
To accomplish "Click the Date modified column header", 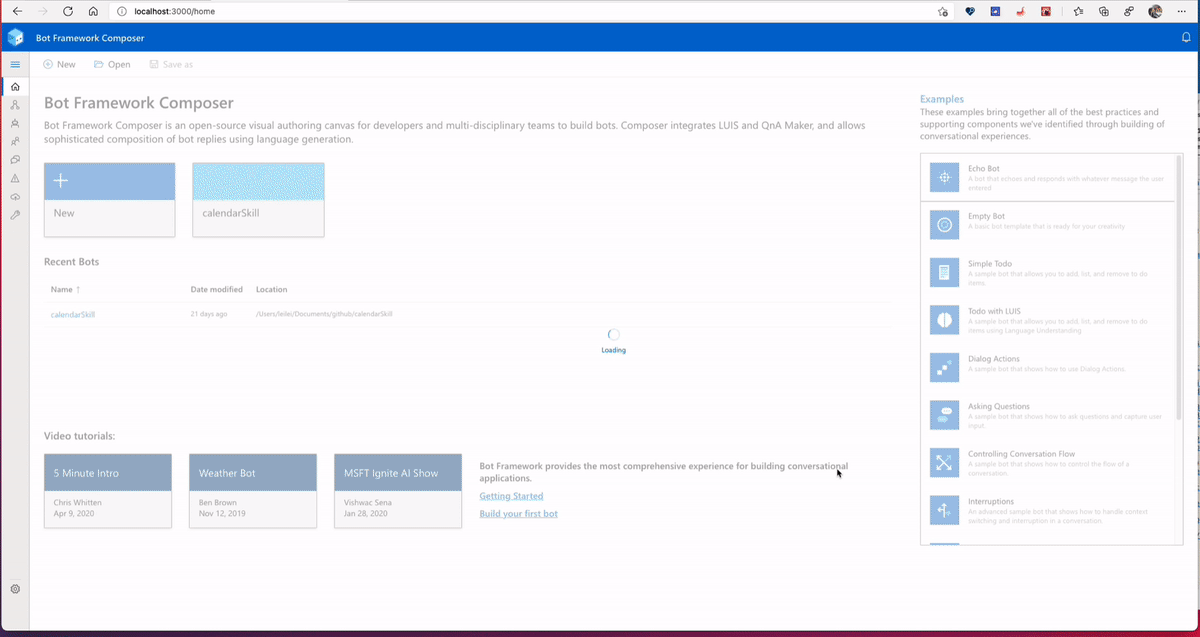I will click(217, 289).
